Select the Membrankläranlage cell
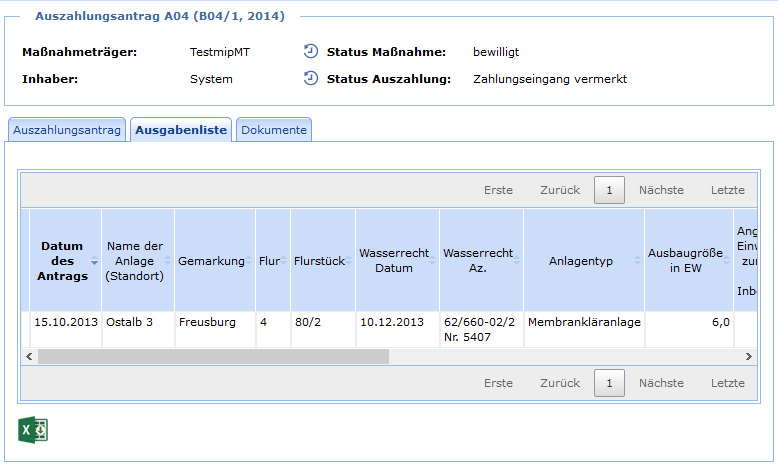This screenshot has height=469, width=778. click(x=584, y=330)
